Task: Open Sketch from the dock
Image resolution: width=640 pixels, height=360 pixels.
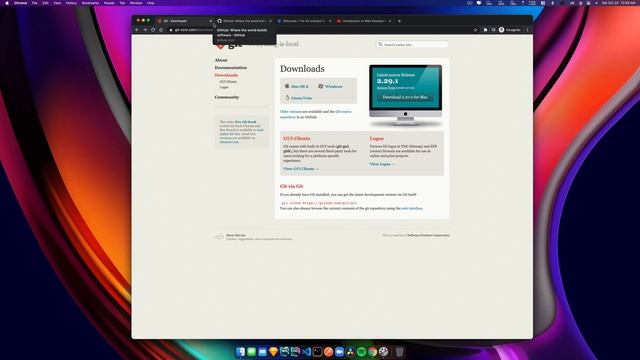Action: pyautogui.click(x=273, y=351)
